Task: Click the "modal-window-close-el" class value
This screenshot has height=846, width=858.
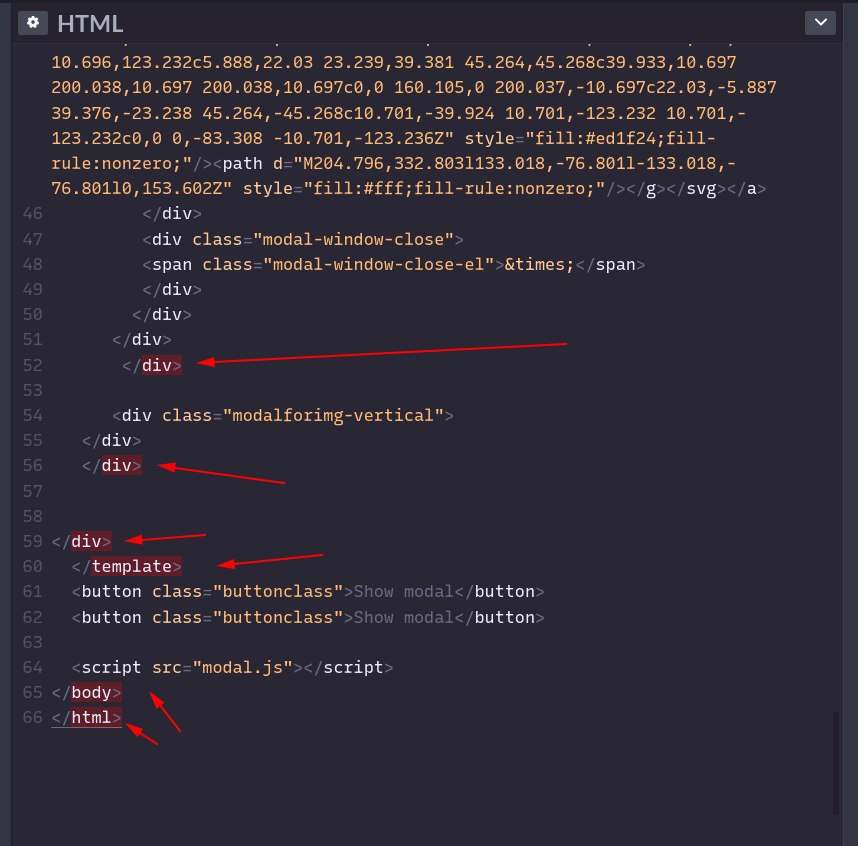Action: click(379, 264)
